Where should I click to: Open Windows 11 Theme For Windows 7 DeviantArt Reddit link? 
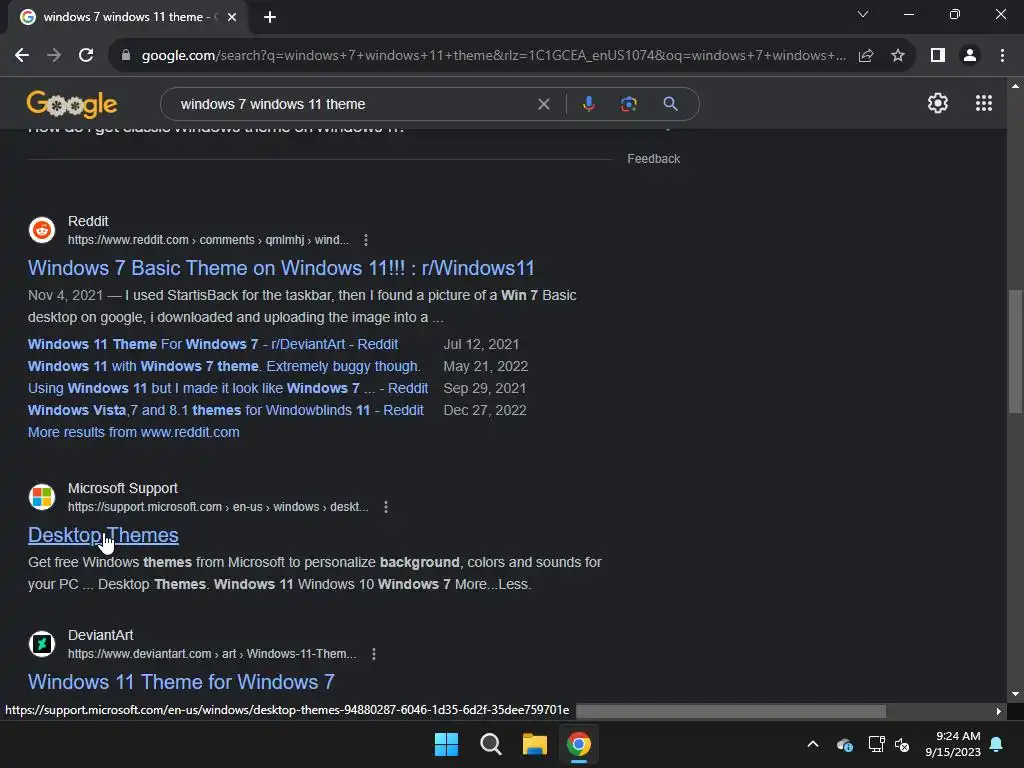pos(213,344)
